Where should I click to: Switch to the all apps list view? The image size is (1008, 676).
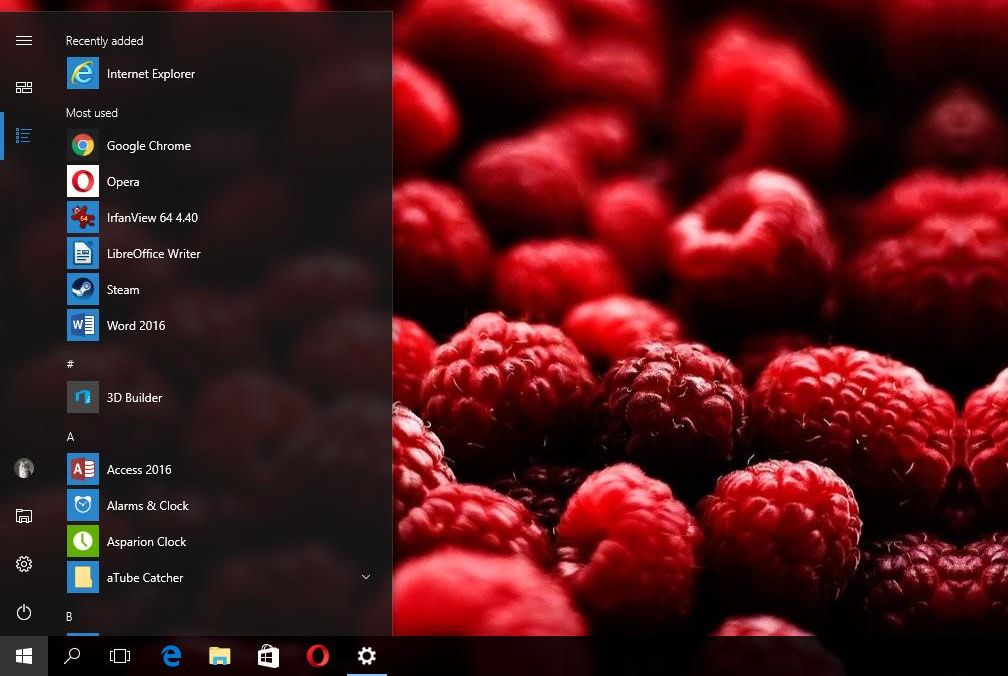tap(24, 136)
